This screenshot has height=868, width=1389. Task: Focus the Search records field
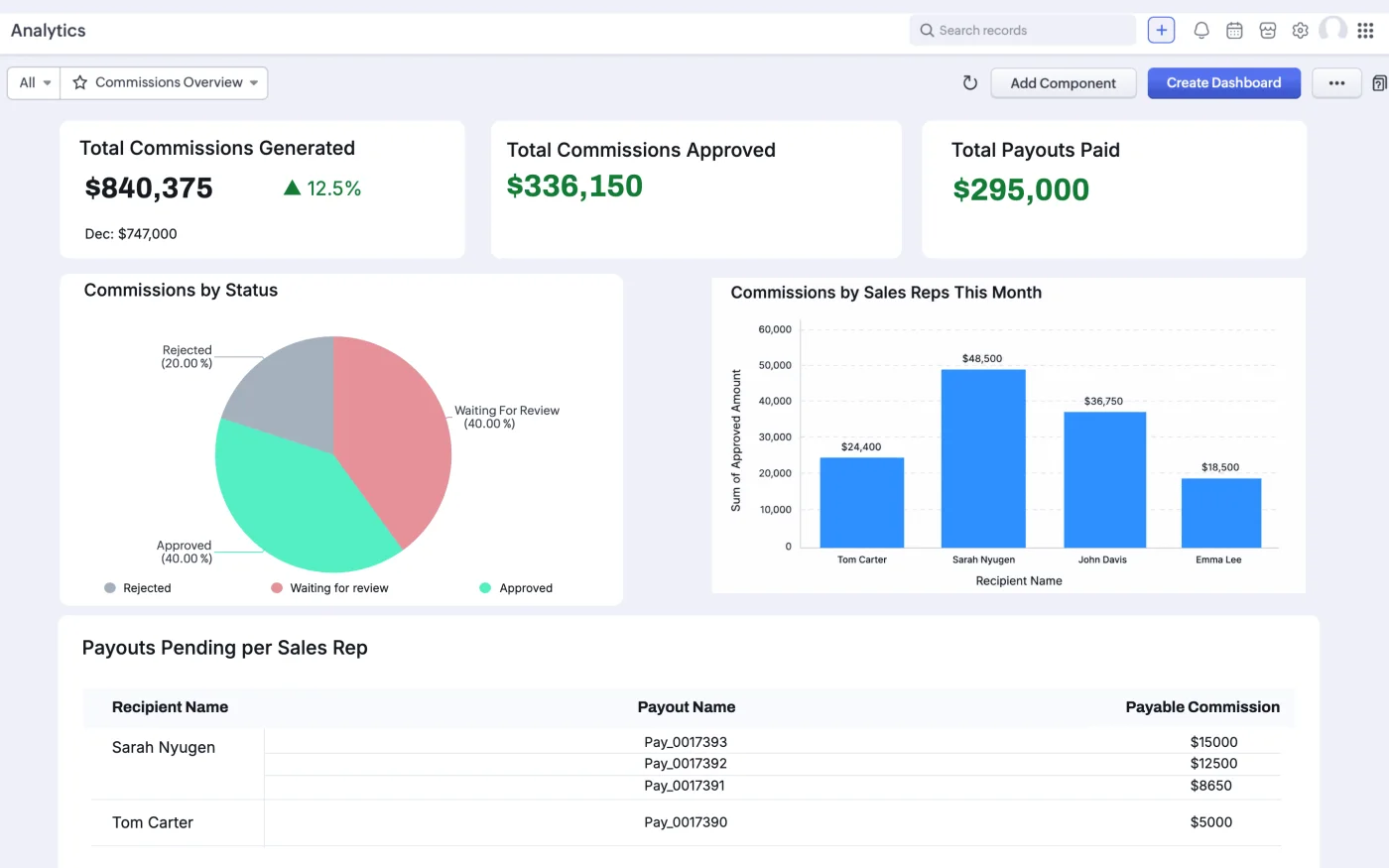click(1022, 31)
